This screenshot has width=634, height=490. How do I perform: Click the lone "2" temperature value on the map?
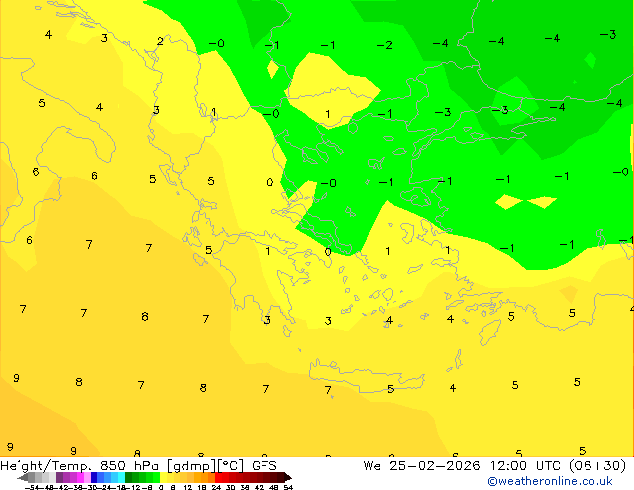(160, 41)
